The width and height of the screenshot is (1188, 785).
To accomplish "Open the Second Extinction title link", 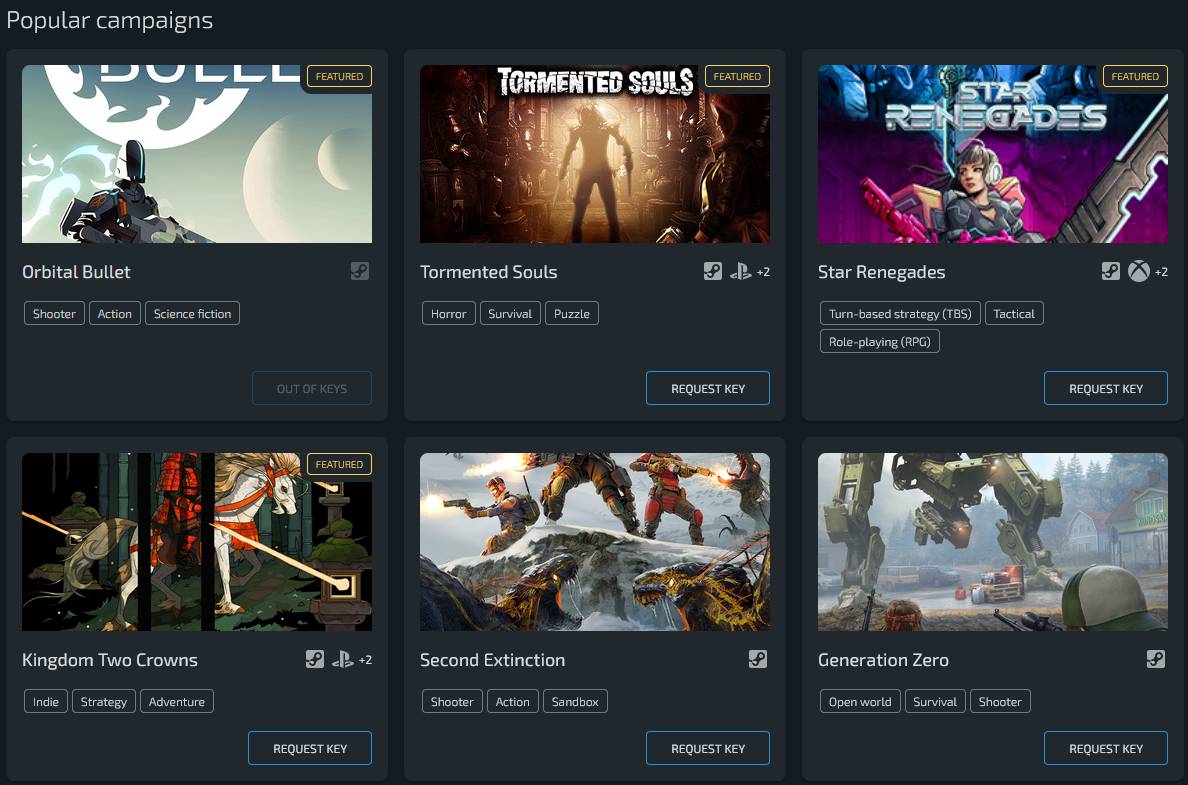I will click(x=492, y=660).
